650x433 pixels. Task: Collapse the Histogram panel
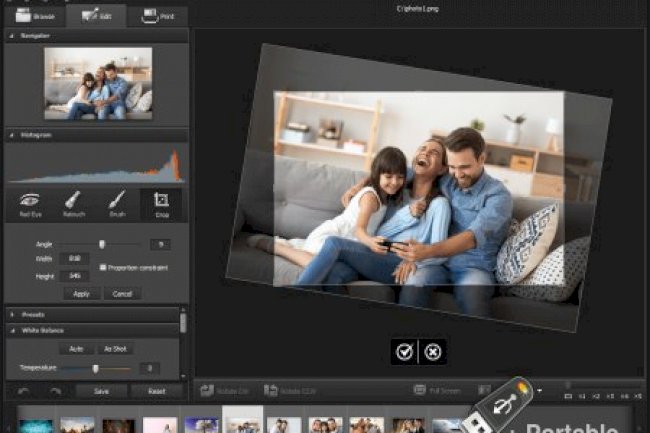click(11, 134)
